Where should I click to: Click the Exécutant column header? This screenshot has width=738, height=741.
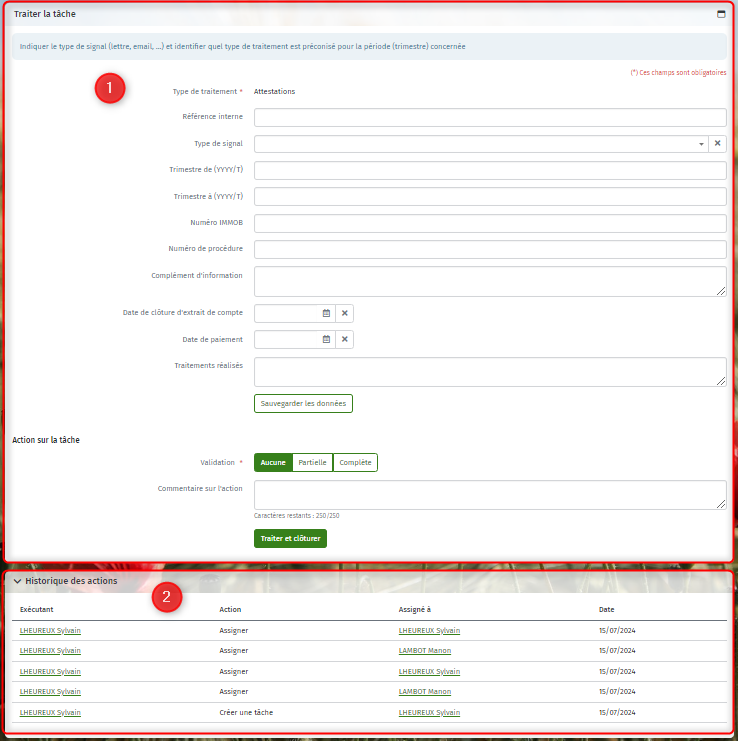(36, 610)
